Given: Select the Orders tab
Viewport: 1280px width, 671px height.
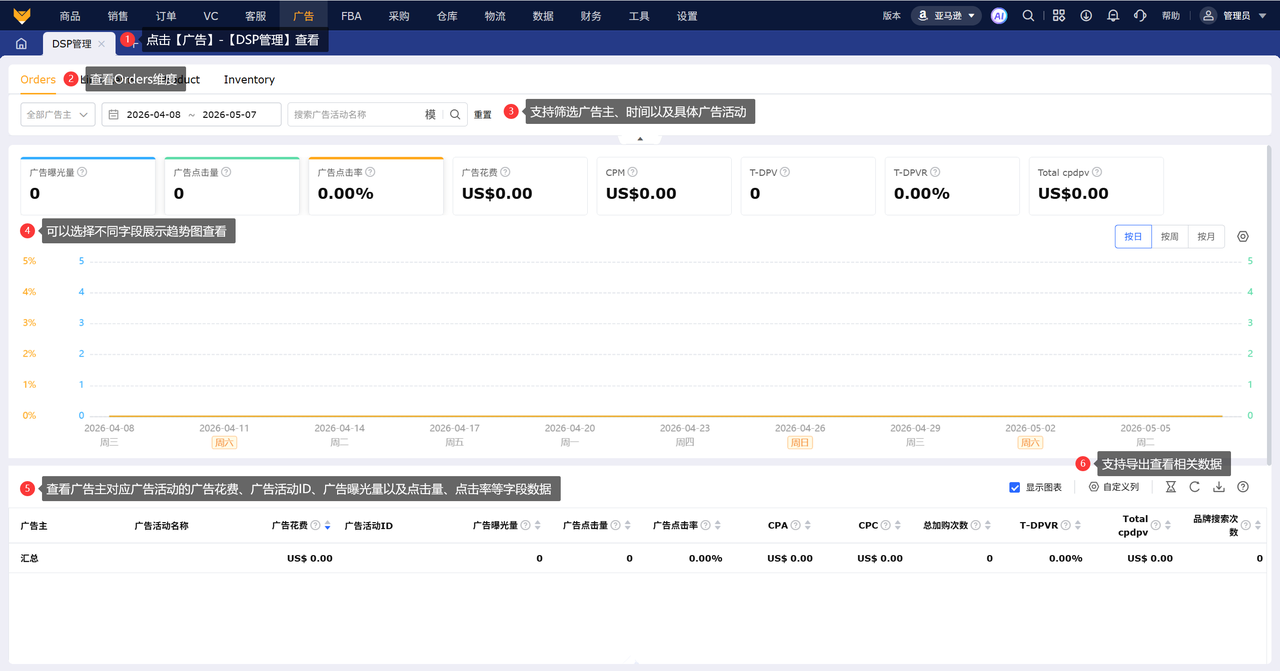Looking at the screenshot, I should click(38, 79).
